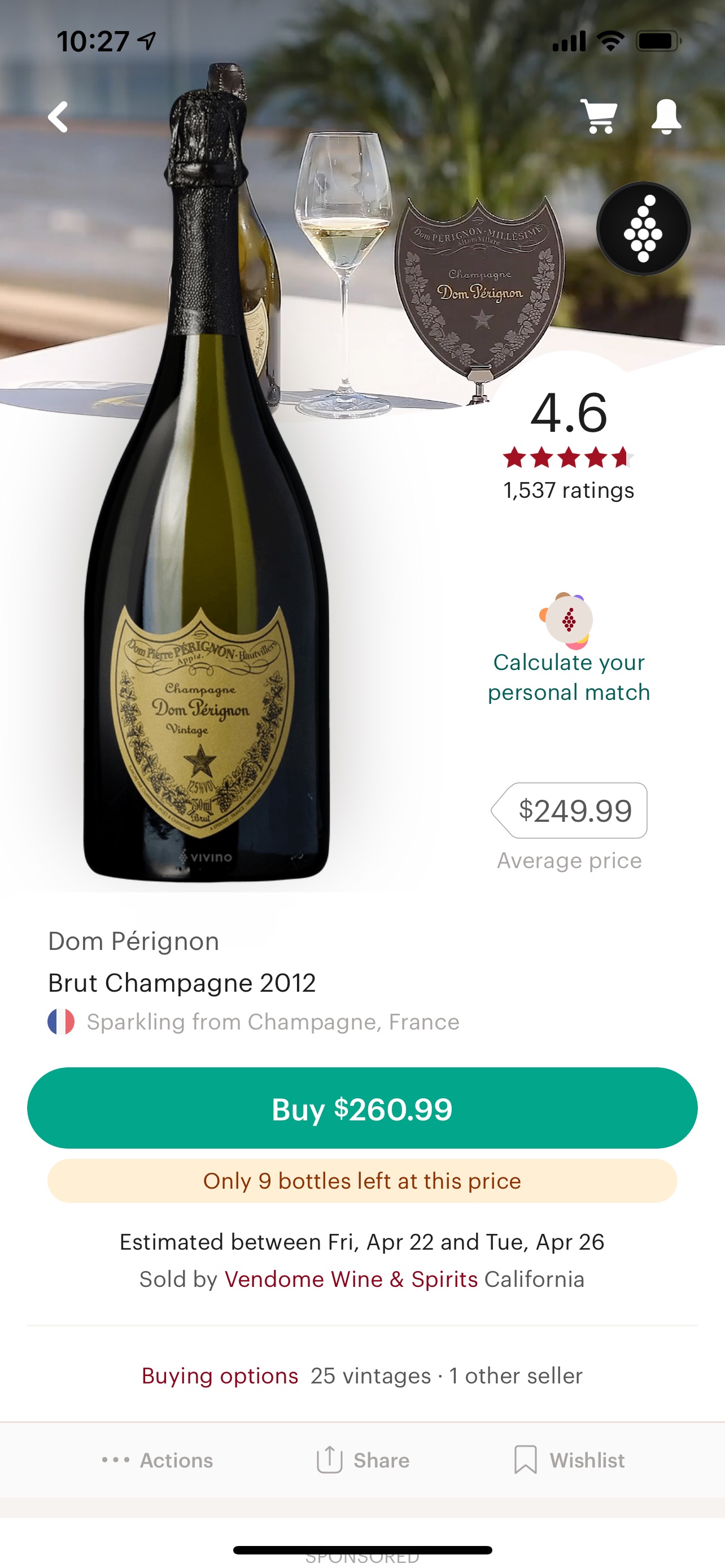The image size is (725, 1568).
Task: Open the Vendome Wine & Spirits link
Action: pyautogui.click(x=351, y=1279)
